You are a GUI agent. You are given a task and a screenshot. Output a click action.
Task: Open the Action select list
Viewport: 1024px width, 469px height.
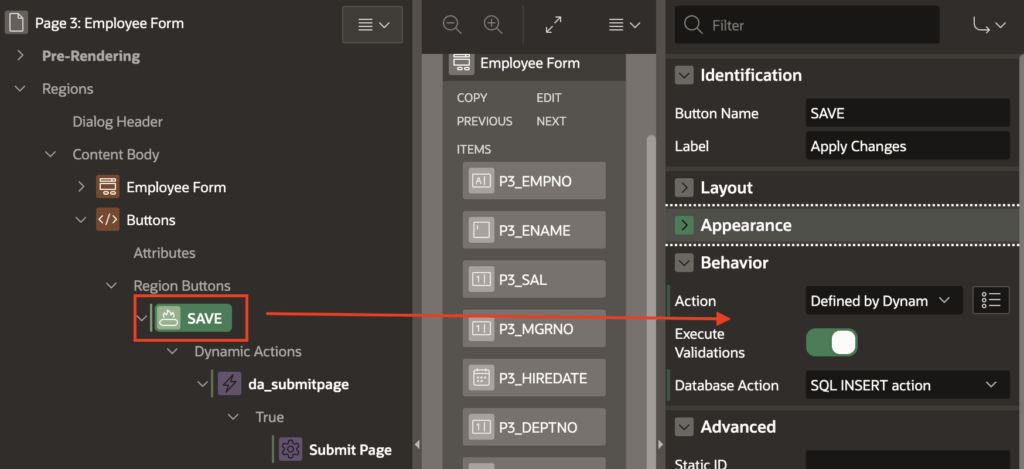point(884,300)
